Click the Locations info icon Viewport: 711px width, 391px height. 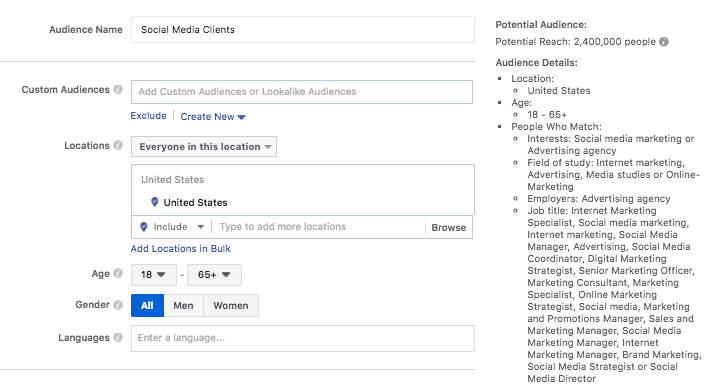pyautogui.click(x=118, y=145)
